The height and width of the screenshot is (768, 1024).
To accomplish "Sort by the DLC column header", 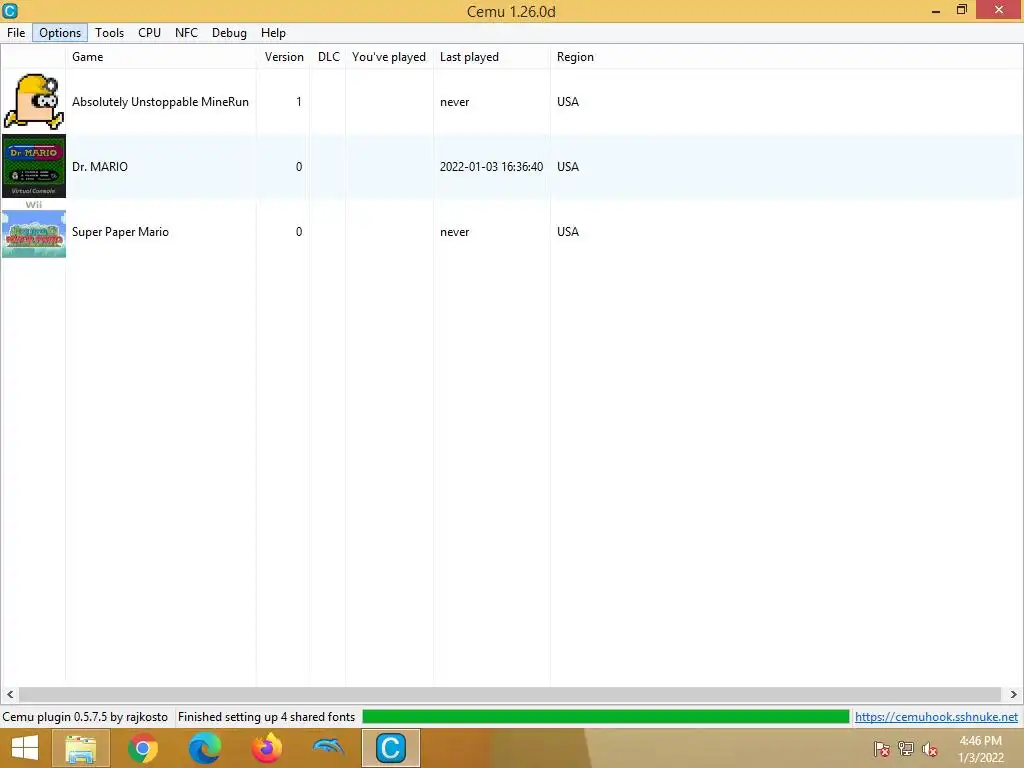I will pos(328,57).
